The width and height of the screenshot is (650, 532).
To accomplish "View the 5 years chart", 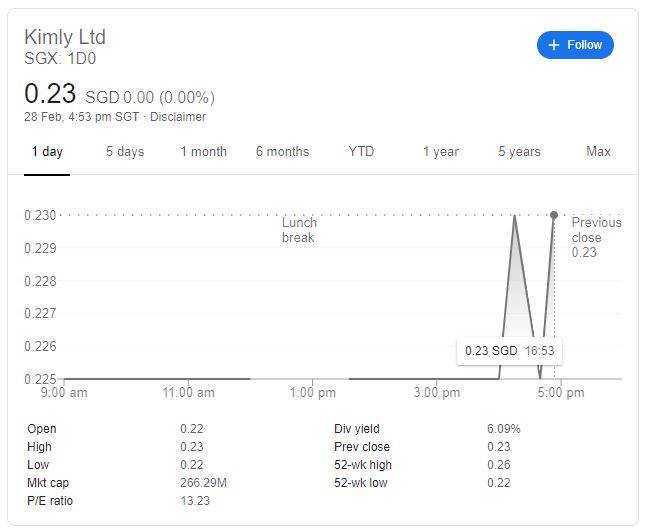I will (x=519, y=152).
